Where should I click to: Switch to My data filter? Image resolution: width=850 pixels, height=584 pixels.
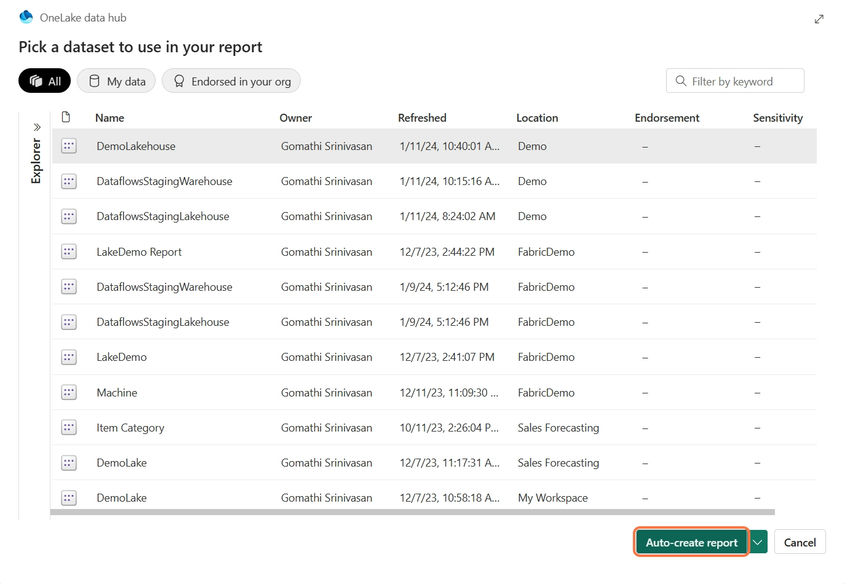117,81
